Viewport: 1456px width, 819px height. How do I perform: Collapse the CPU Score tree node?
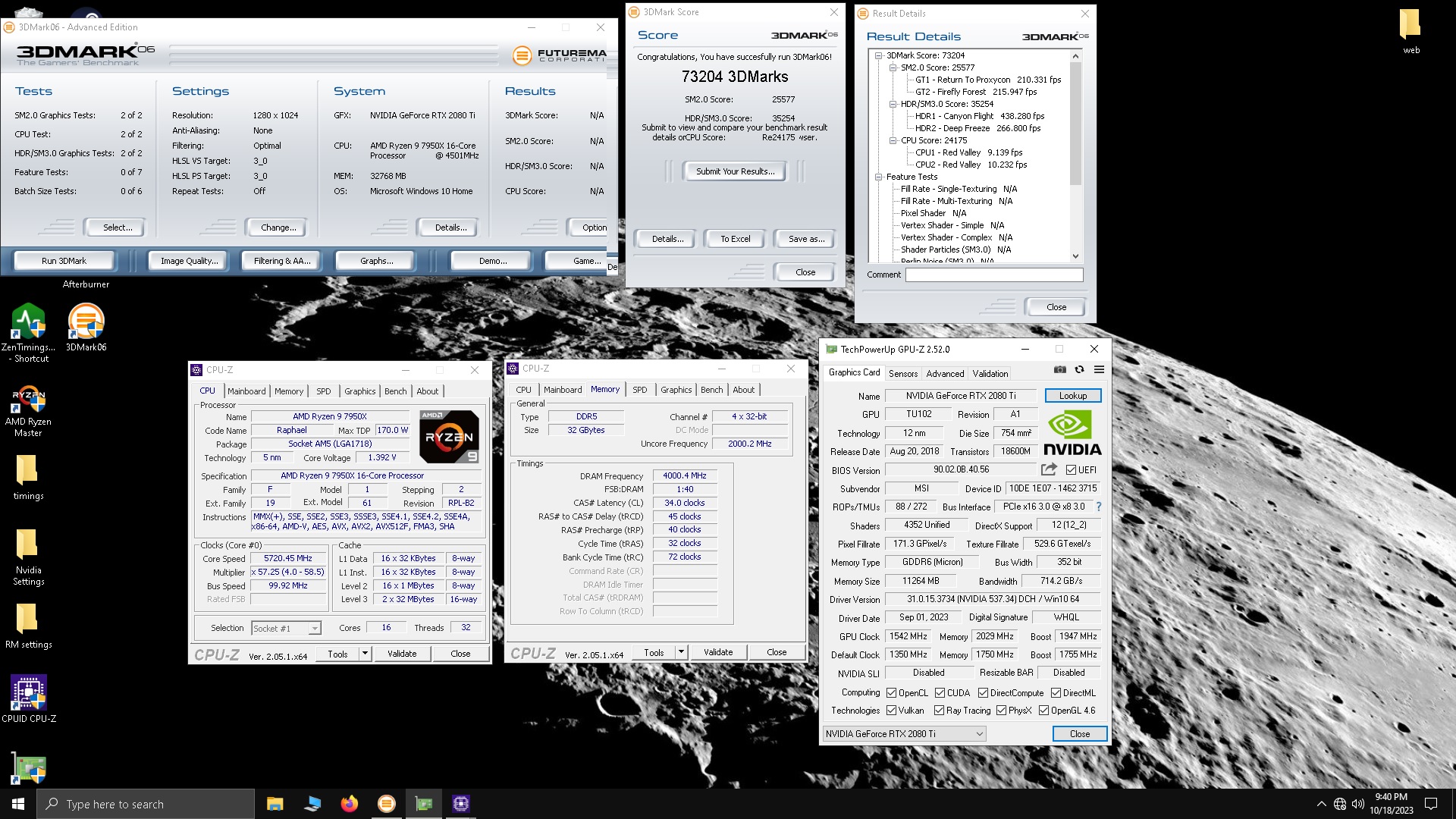pos(893,140)
